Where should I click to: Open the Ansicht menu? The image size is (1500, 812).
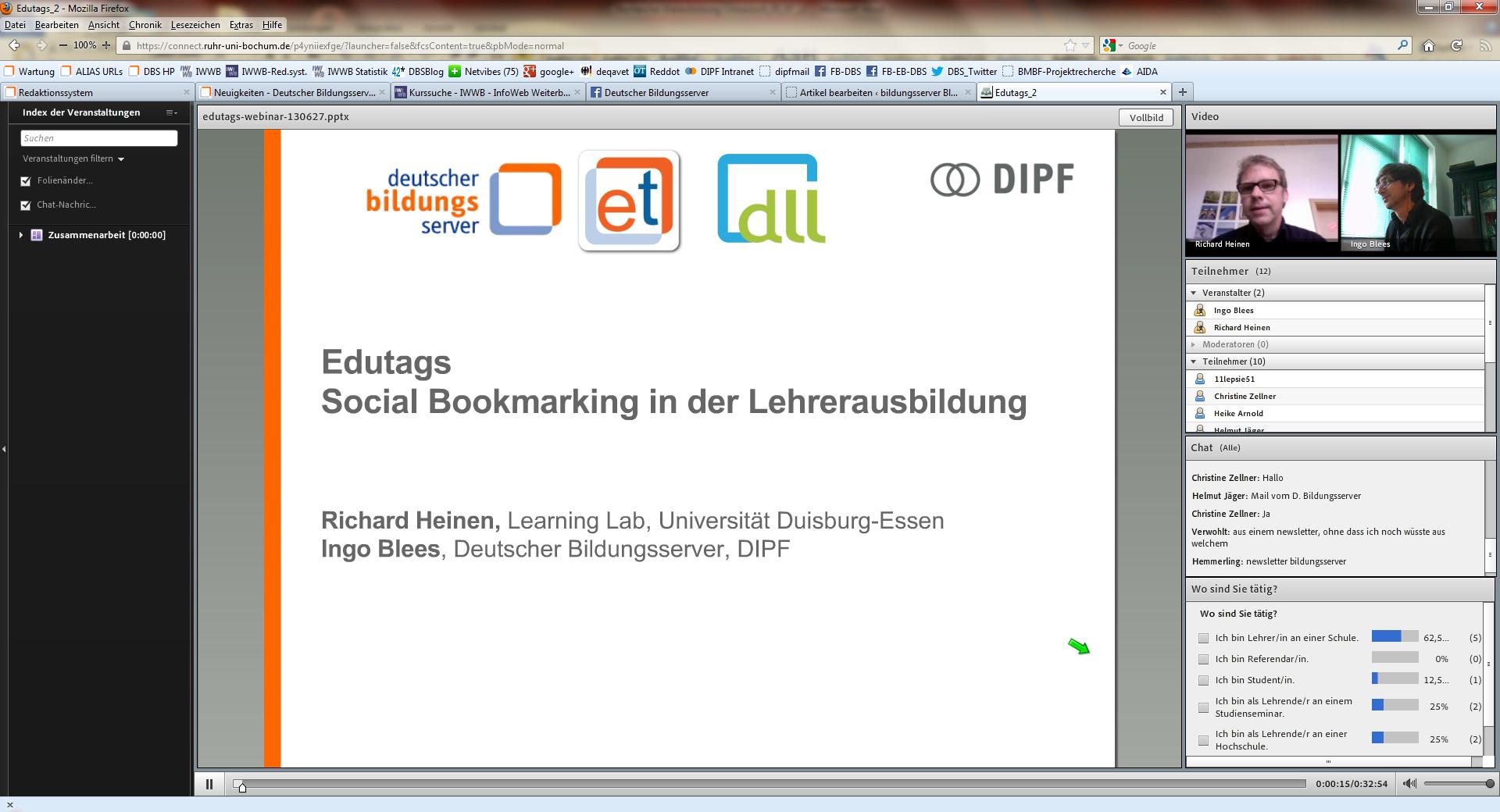tap(104, 25)
